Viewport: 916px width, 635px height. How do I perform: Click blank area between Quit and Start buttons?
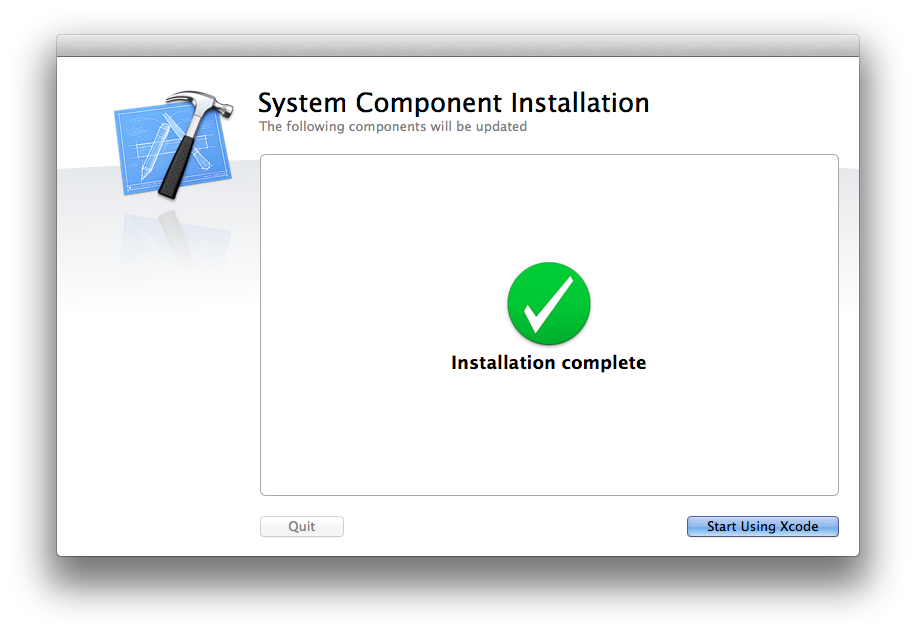click(515, 527)
